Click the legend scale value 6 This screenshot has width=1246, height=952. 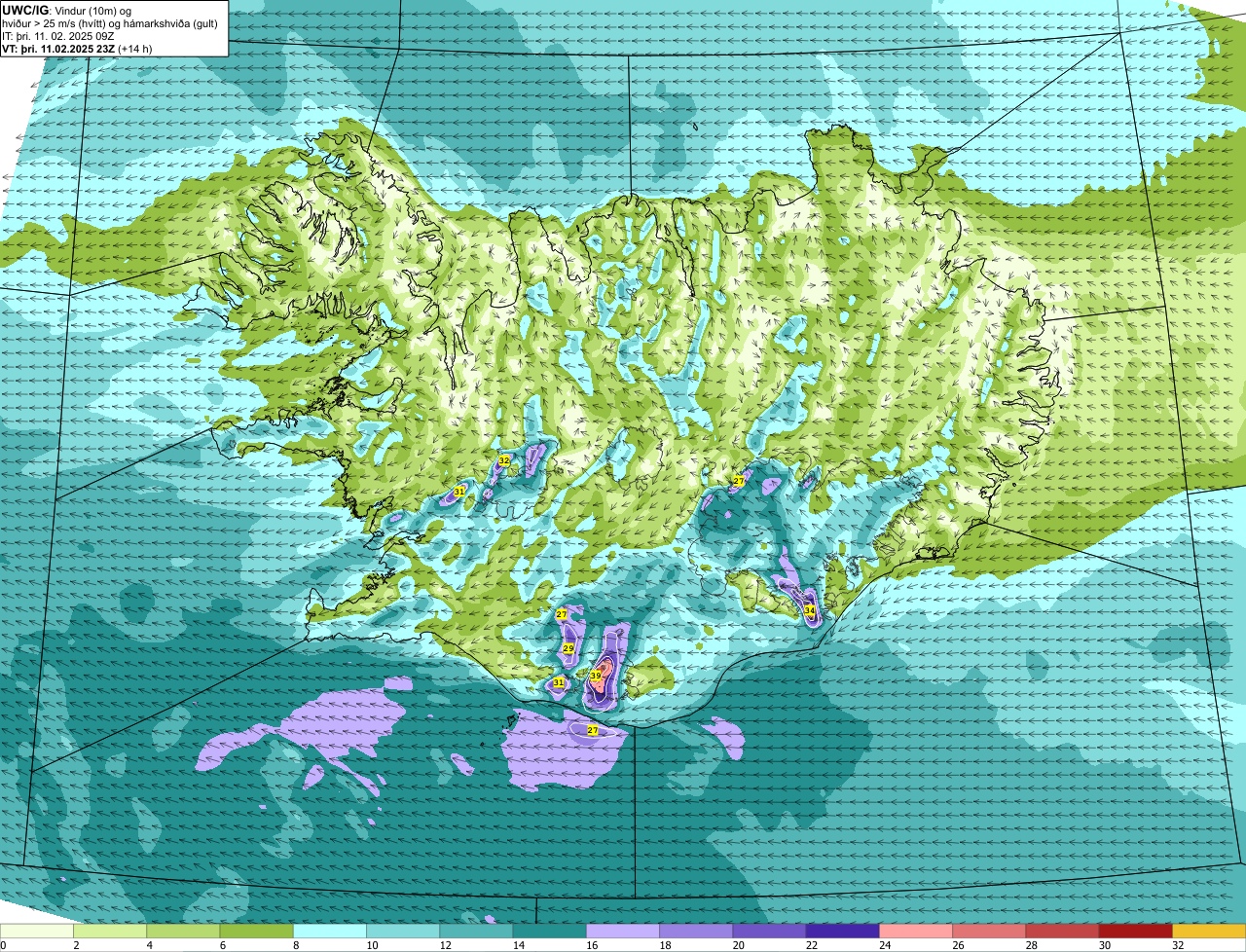[221, 945]
